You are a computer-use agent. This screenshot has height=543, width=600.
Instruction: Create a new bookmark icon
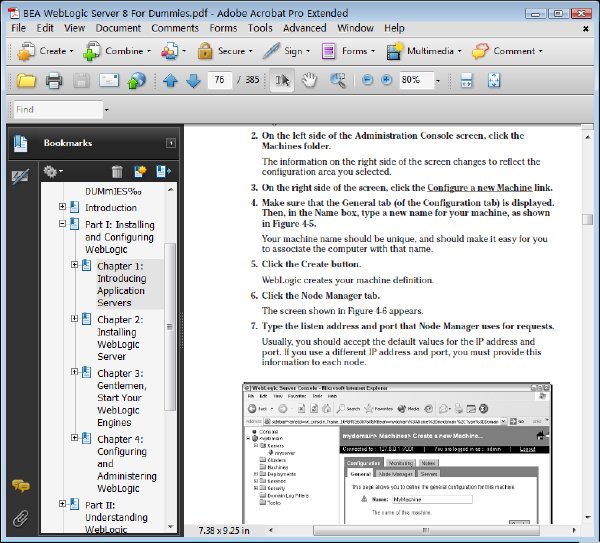[x=140, y=172]
